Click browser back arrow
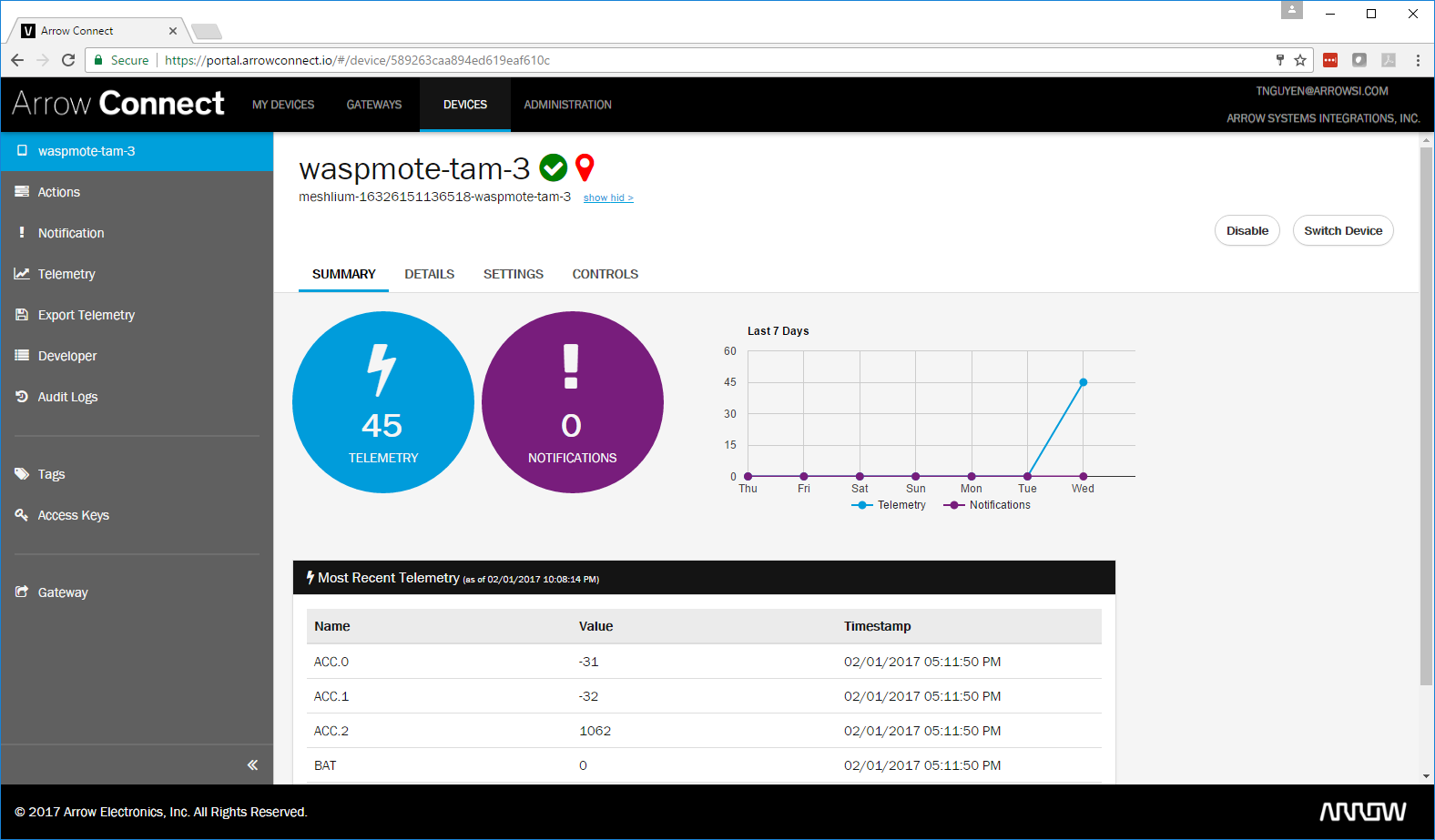This screenshot has width=1435, height=840. tap(17, 60)
